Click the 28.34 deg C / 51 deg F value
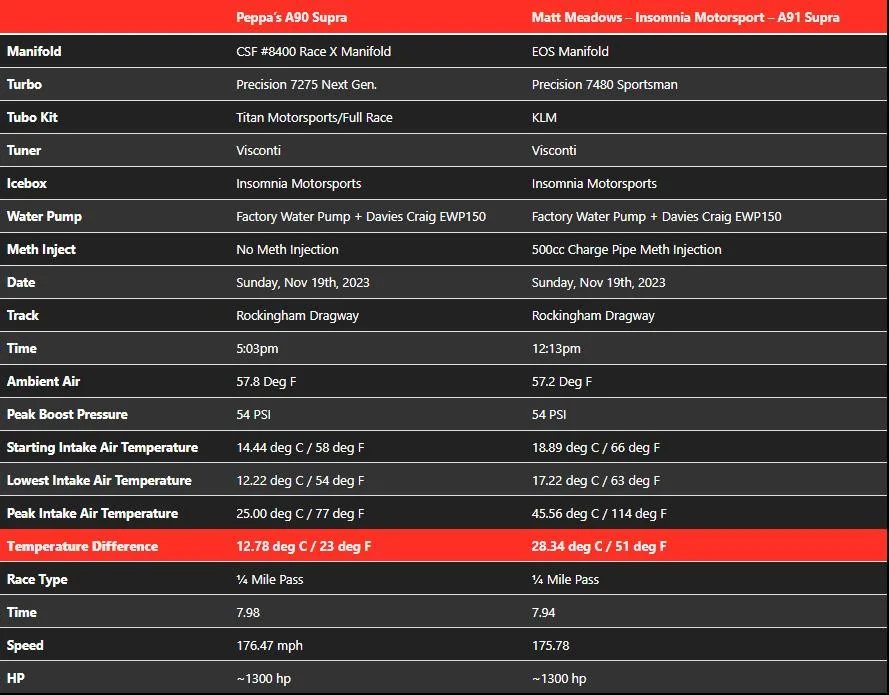Image resolution: width=889 pixels, height=695 pixels. pyautogui.click(x=599, y=546)
